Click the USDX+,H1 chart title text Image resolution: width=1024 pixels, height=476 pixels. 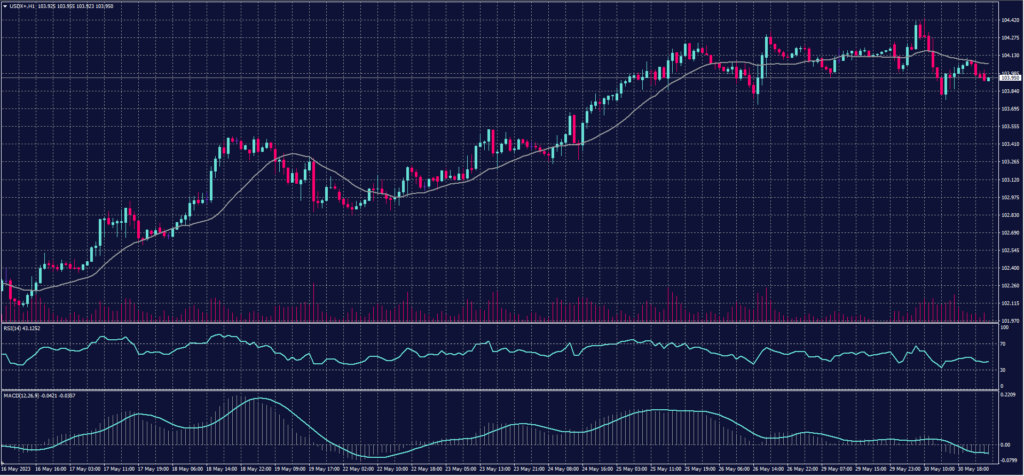coord(22,7)
